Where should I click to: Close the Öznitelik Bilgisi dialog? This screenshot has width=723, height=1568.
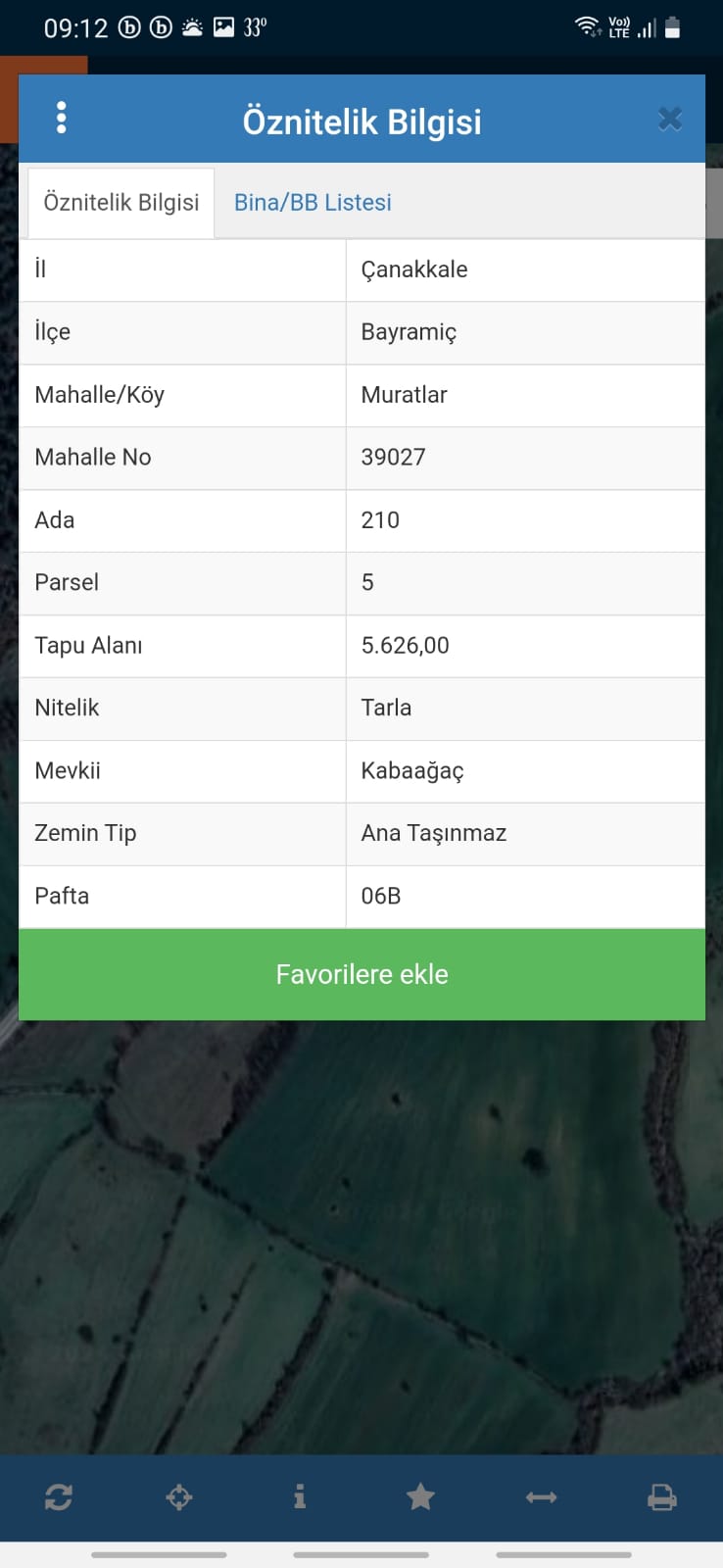pos(670,120)
